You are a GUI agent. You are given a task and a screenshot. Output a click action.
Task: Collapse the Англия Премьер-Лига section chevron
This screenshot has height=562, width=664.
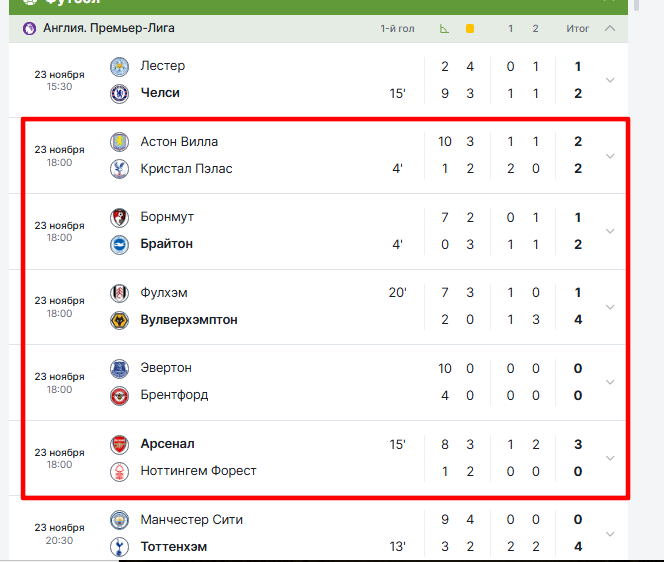coord(610,28)
